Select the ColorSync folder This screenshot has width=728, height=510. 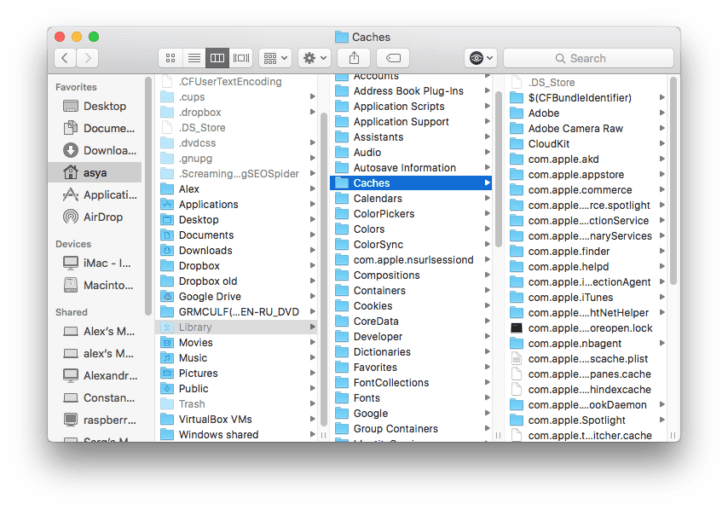point(411,244)
